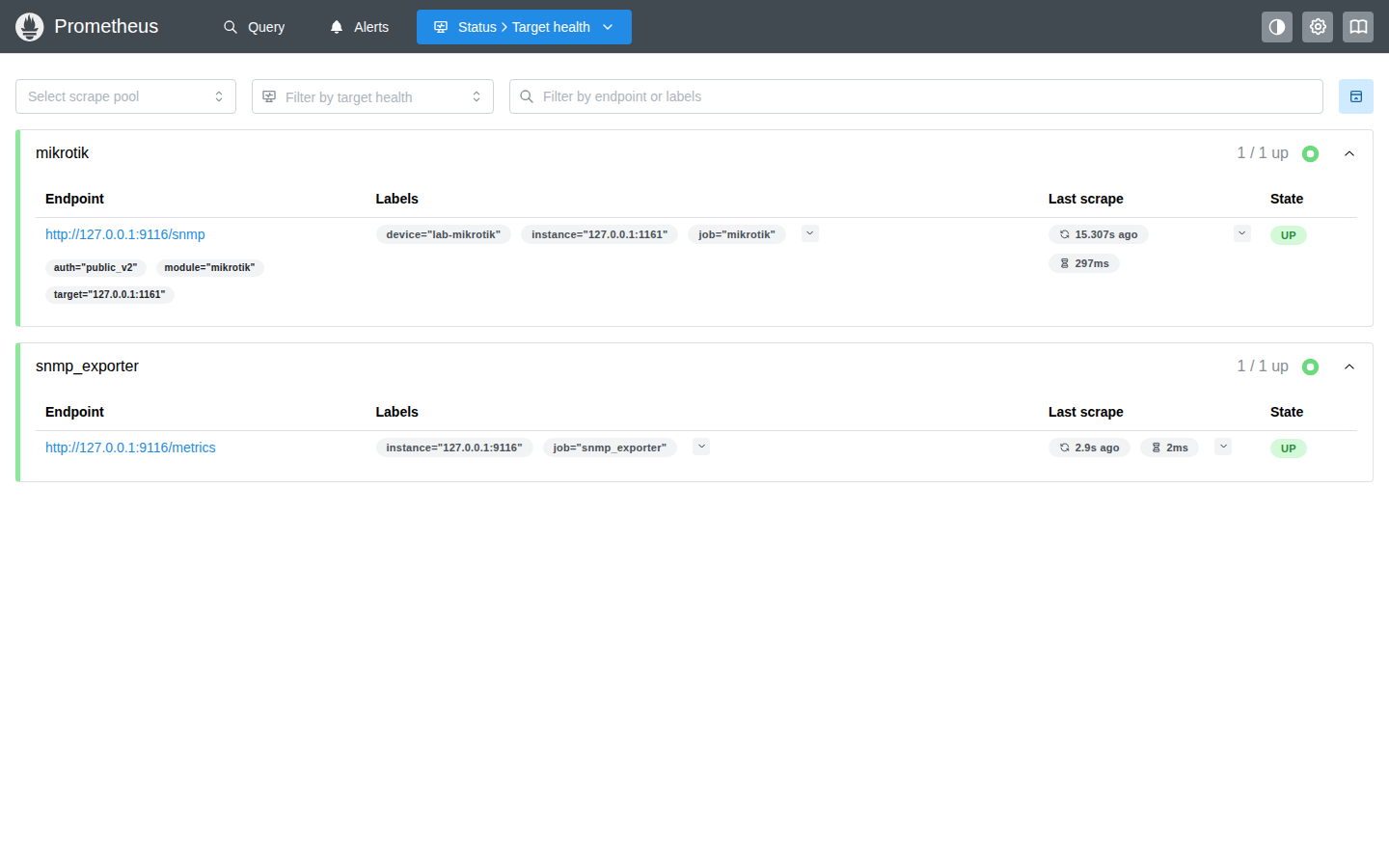
Task: Click the 2ms scrape duration badge
Action: pyautogui.click(x=1169, y=448)
